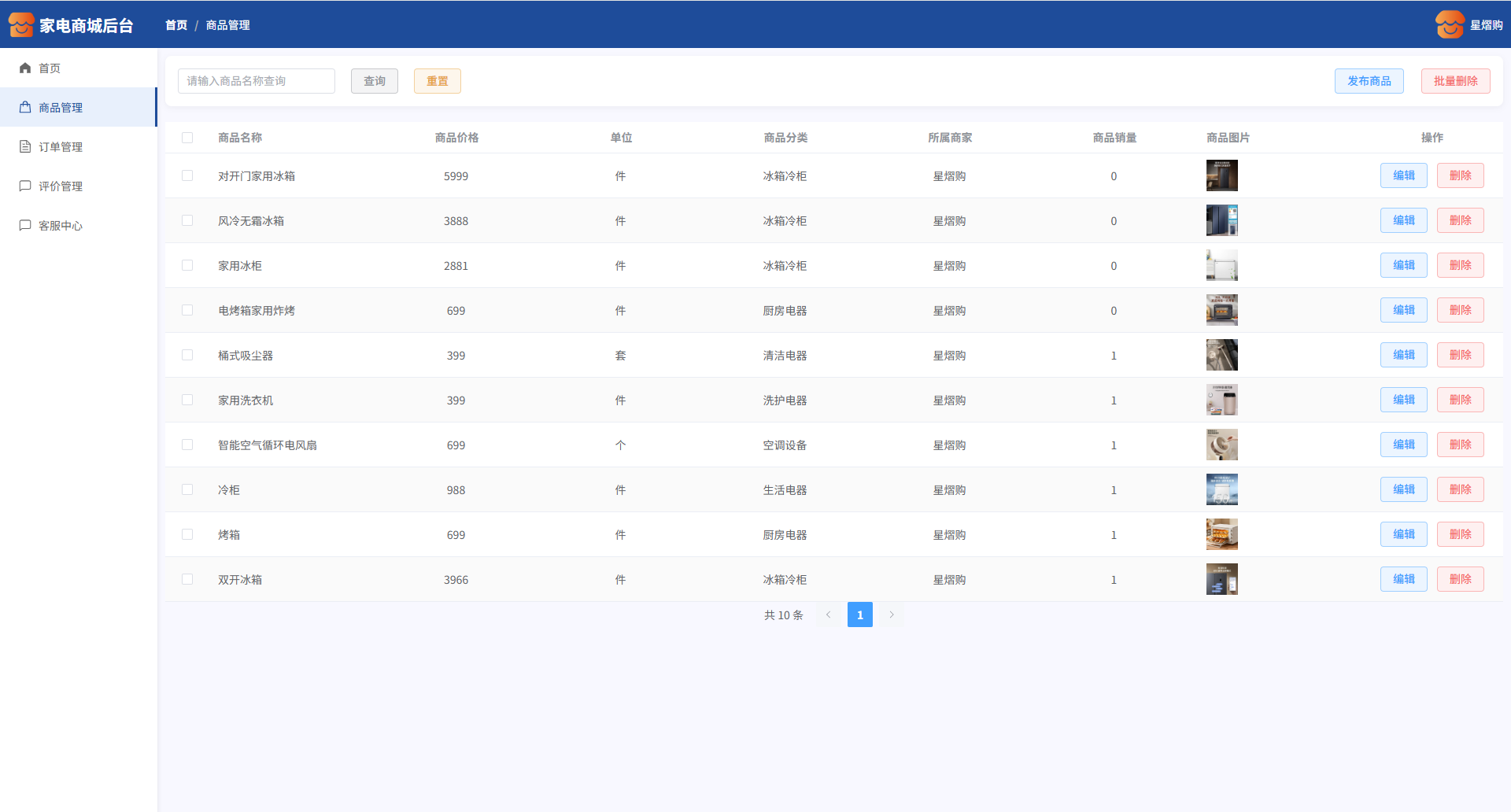Check the box for 风冷无霜冰箱
1511x812 pixels.
click(x=187, y=221)
